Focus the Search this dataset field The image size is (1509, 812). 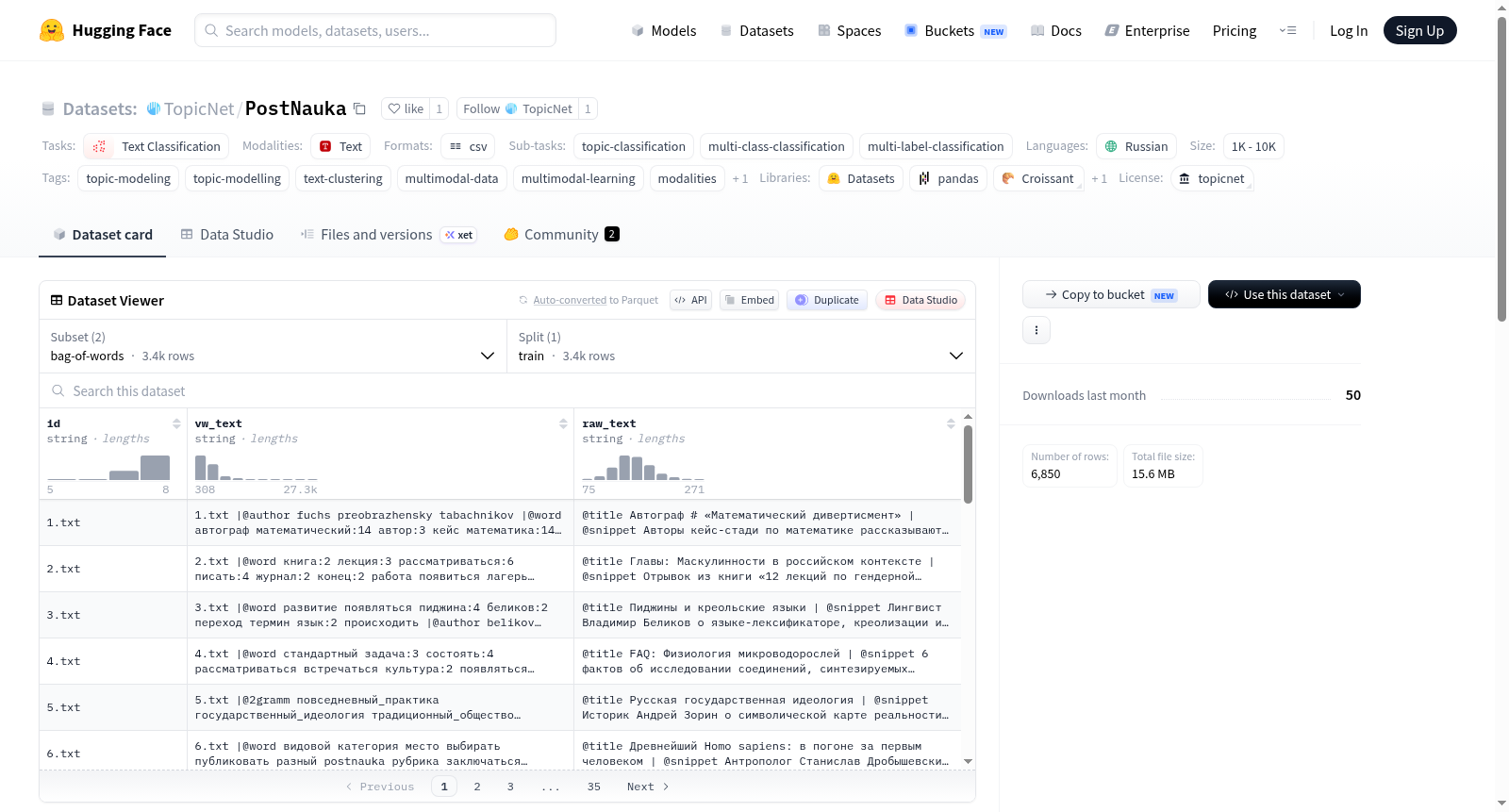click(507, 390)
